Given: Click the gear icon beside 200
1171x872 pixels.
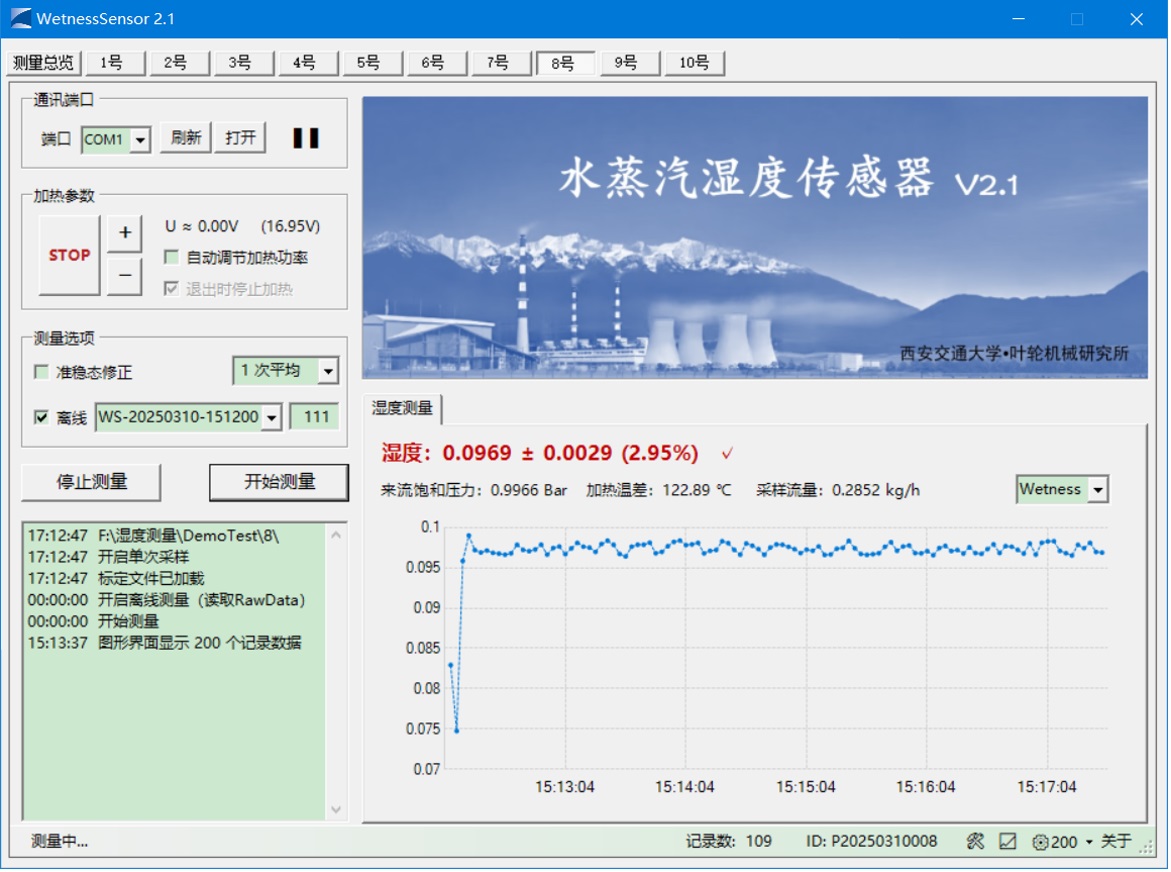Looking at the screenshot, I should pos(1040,842).
